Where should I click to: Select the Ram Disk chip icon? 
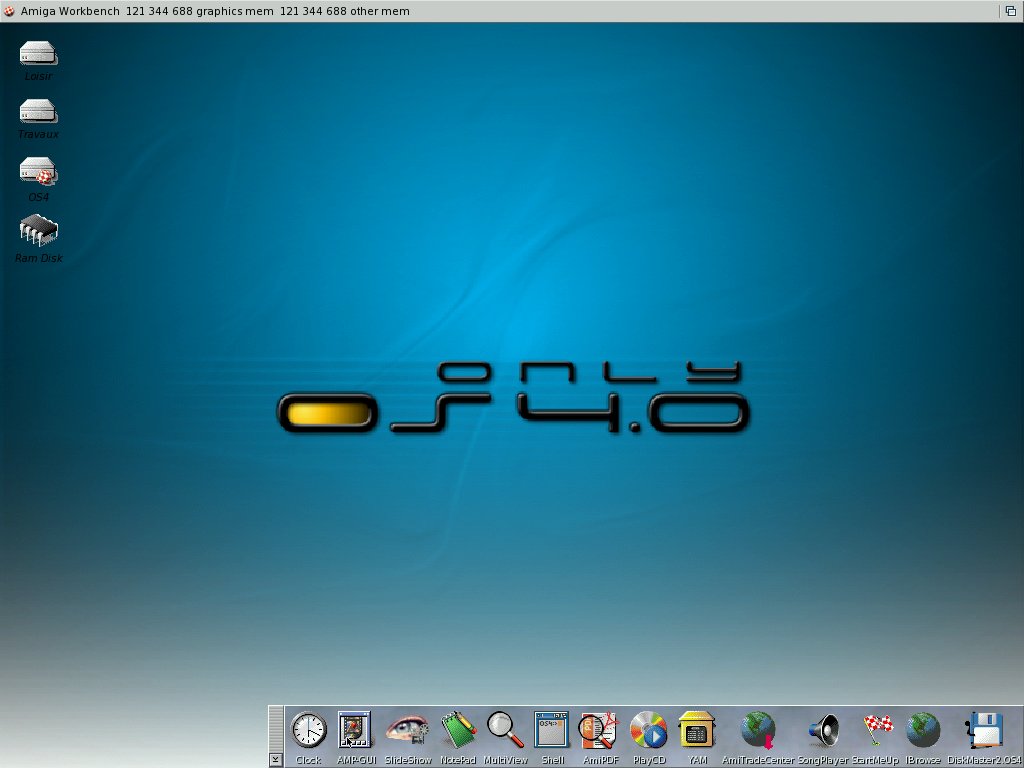39,230
